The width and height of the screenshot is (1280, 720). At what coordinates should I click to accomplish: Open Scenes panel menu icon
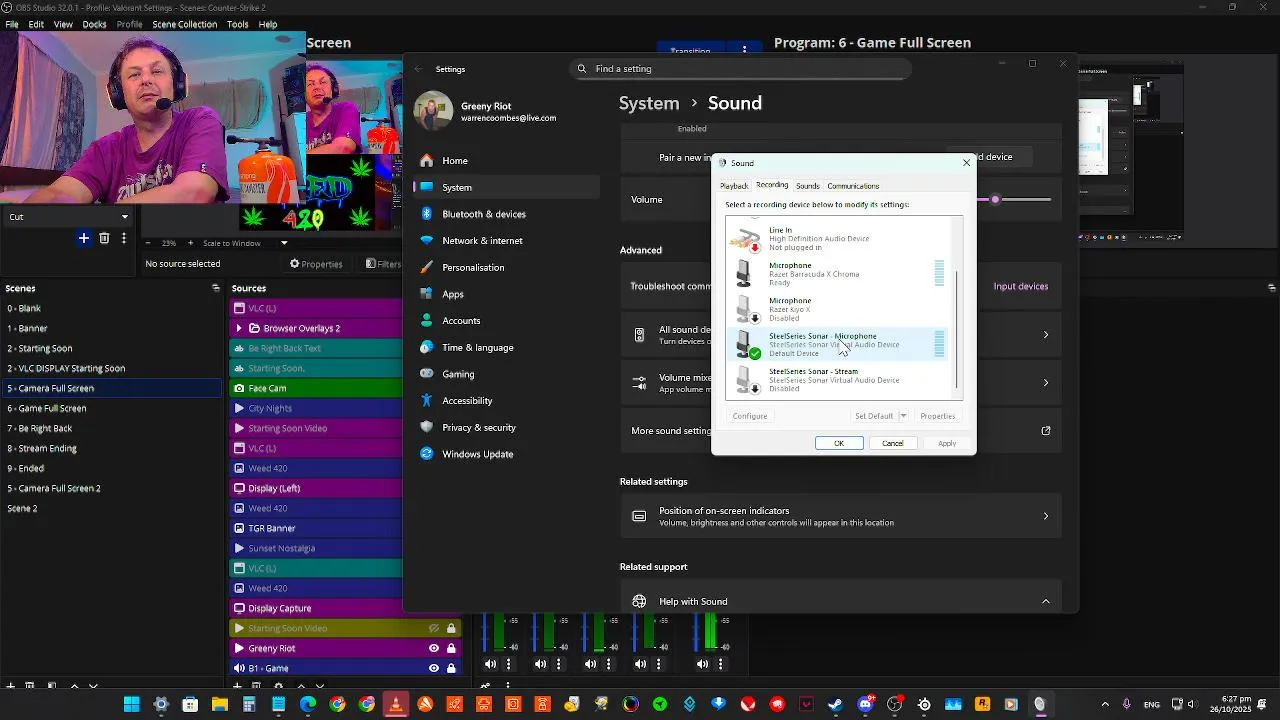[215, 288]
